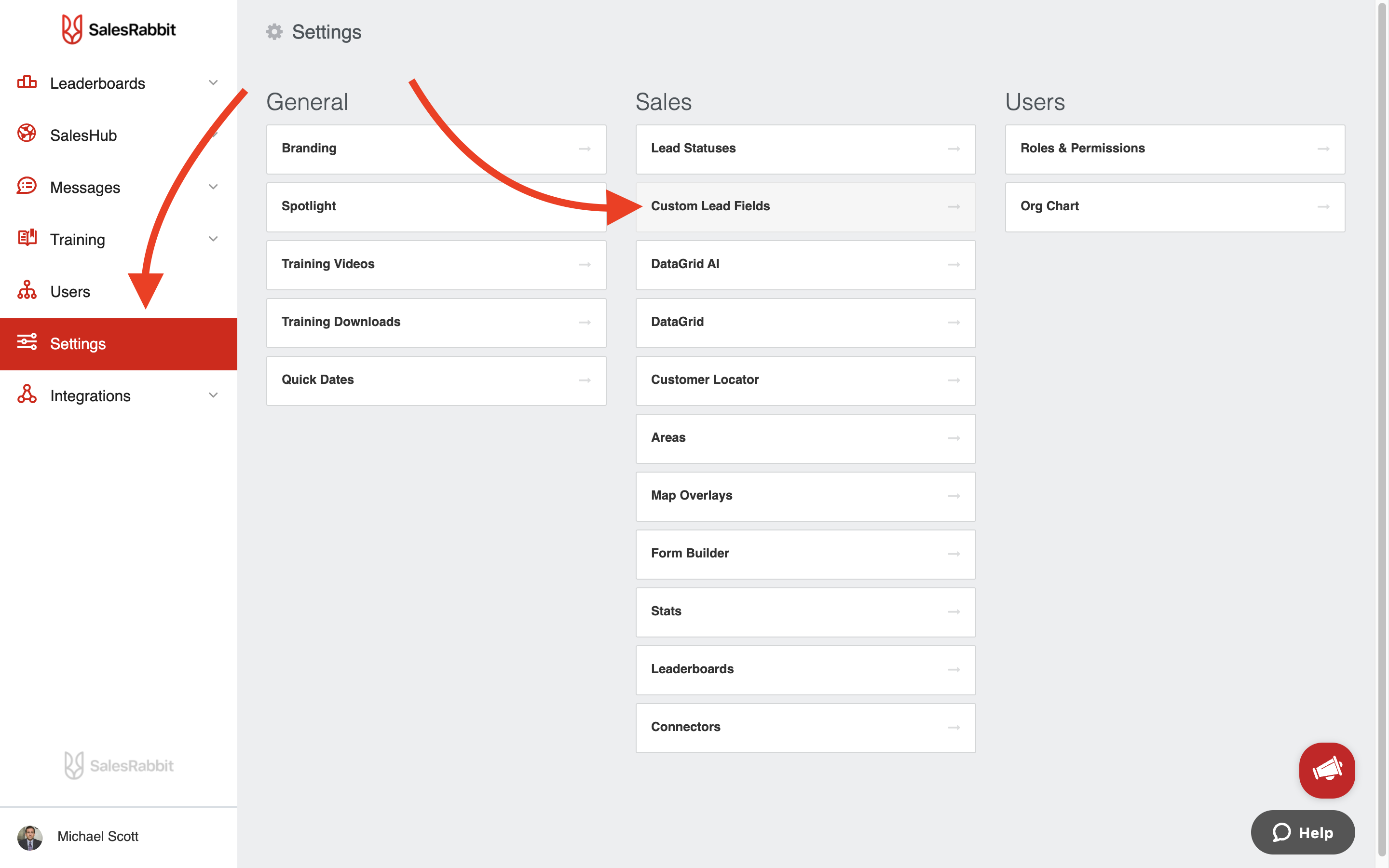Open Map Overlays settings
This screenshot has width=1389, height=868.
point(805,496)
